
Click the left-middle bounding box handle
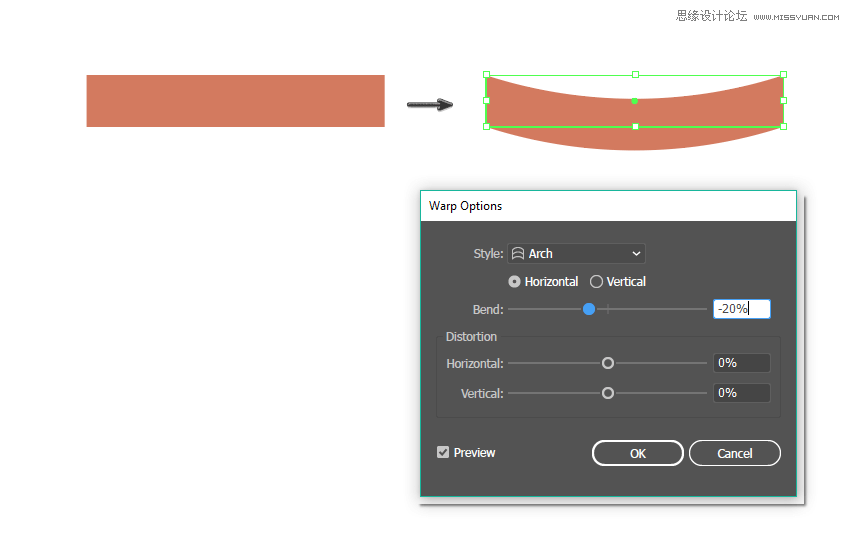(x=486, y=100)
